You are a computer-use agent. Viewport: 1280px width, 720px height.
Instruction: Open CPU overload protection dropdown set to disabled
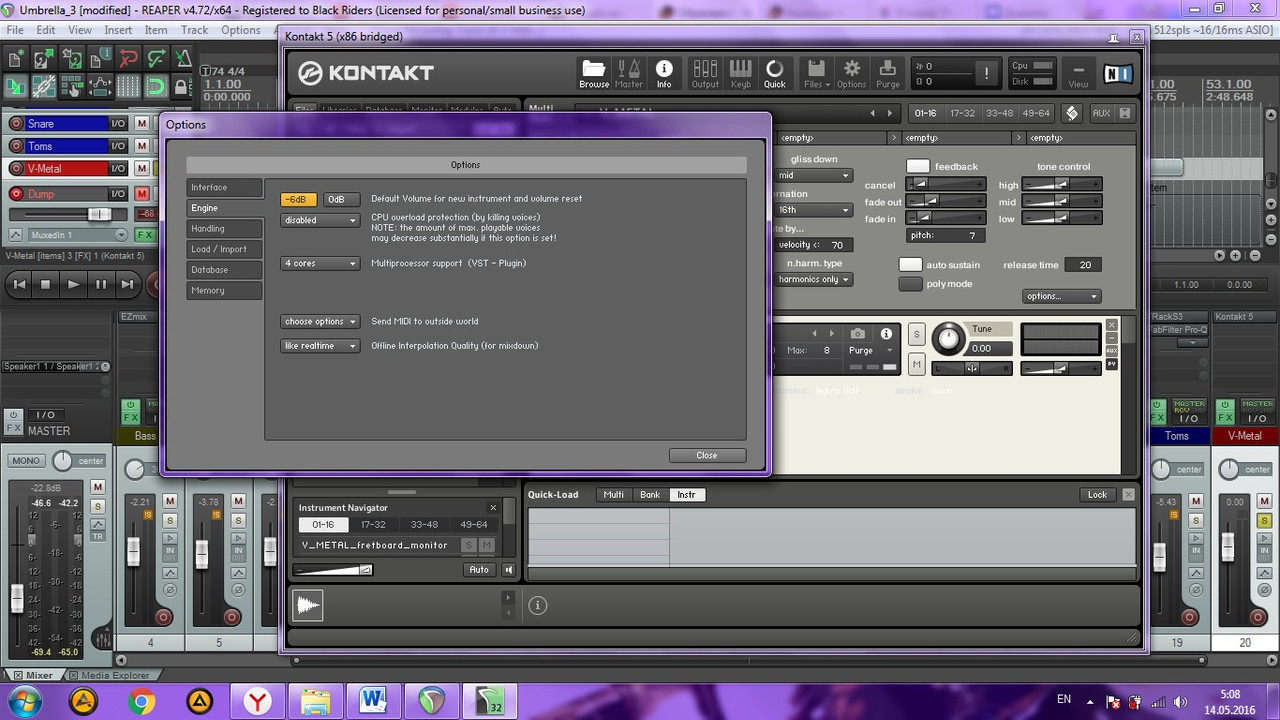pyautogui.click(x=320, y=220)
